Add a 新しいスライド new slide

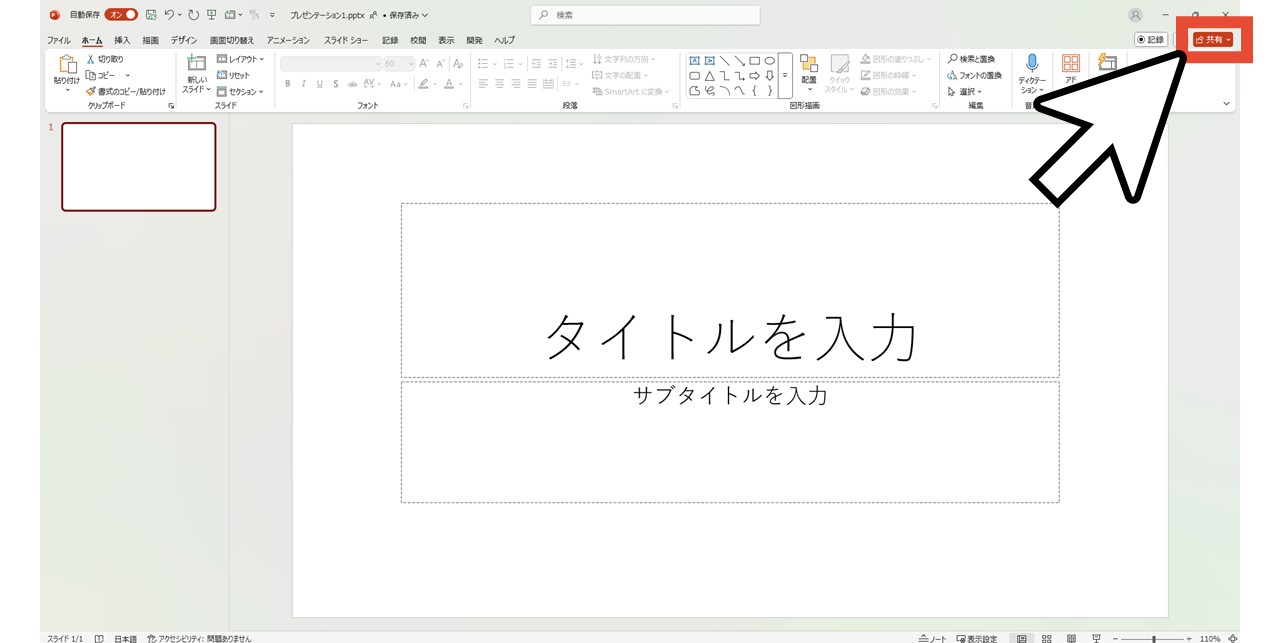click(196, 74)
